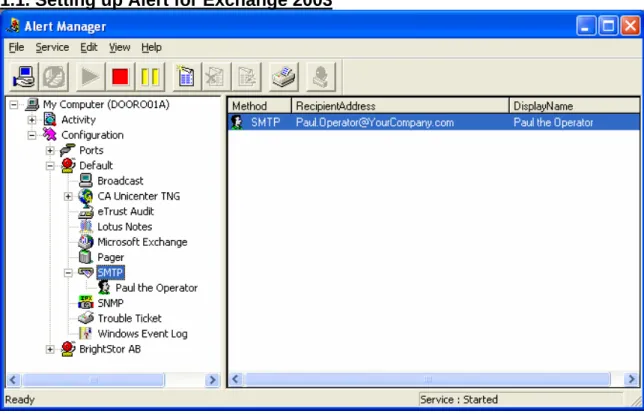This screenshot has width=644, height=414.
Task: Click the Pager icon
Action: coord(85,257)
